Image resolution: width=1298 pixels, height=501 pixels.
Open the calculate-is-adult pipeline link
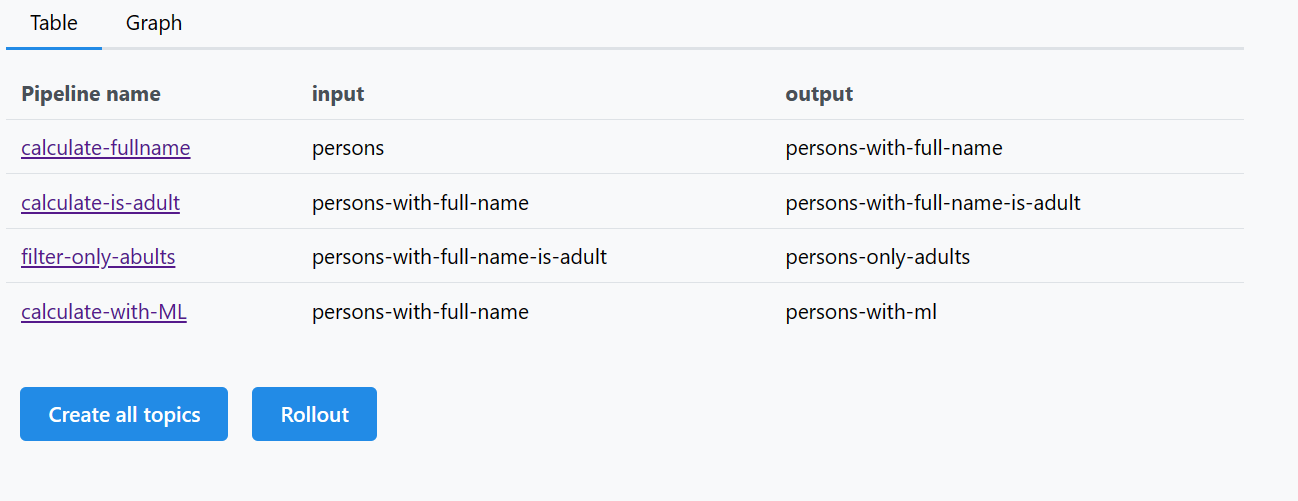(101, 203)
